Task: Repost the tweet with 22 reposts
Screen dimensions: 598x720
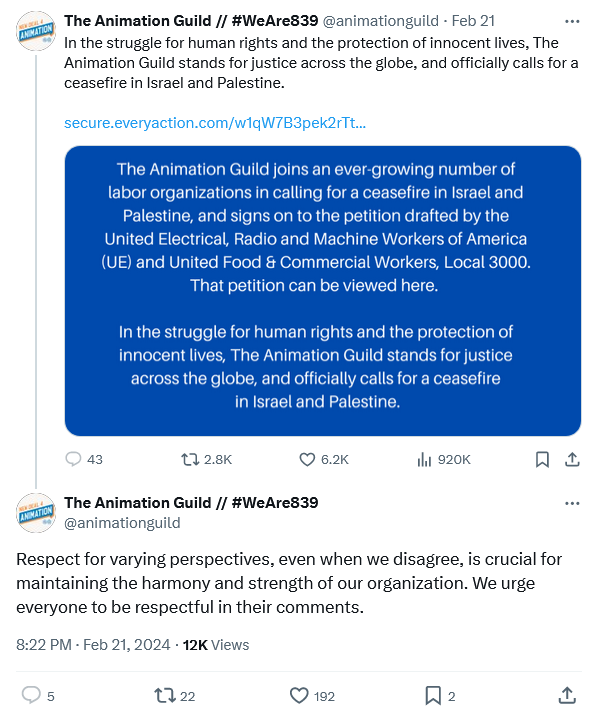Action: (x=175, y=696)
